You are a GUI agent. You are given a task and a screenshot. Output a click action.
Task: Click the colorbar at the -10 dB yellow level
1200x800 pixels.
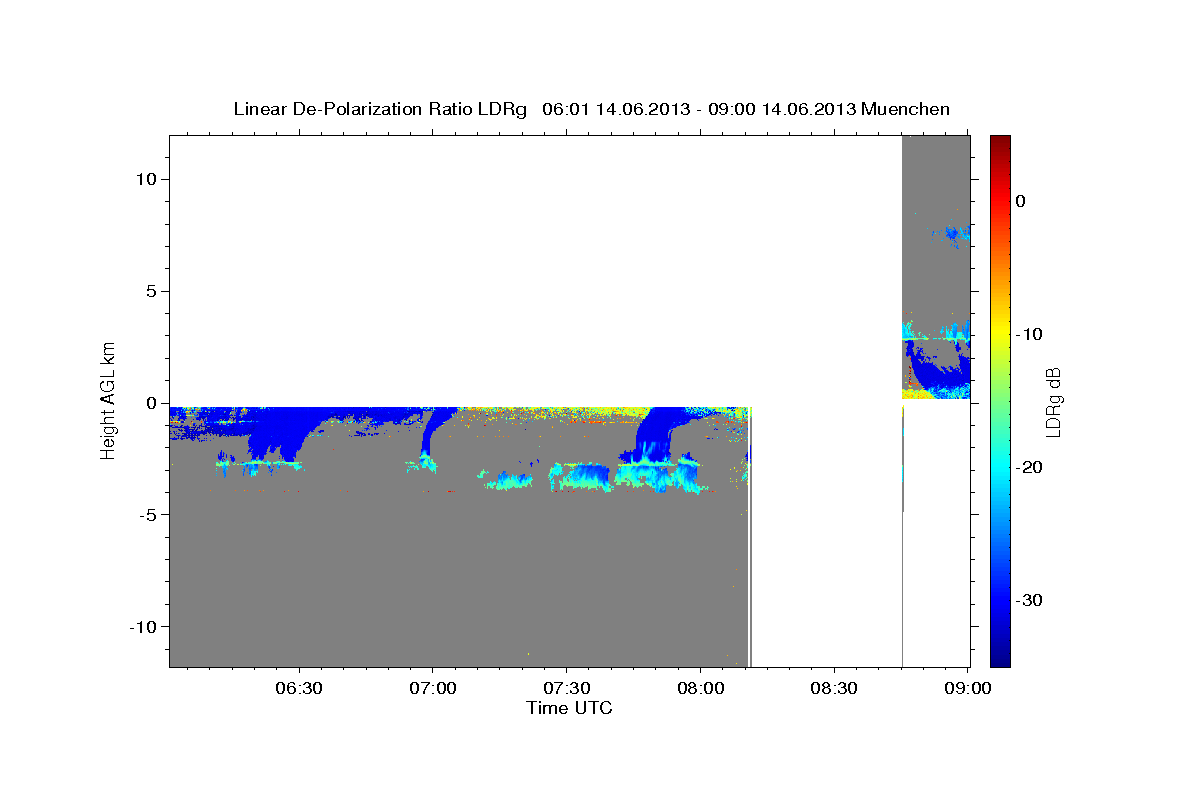coord(1000,334)
